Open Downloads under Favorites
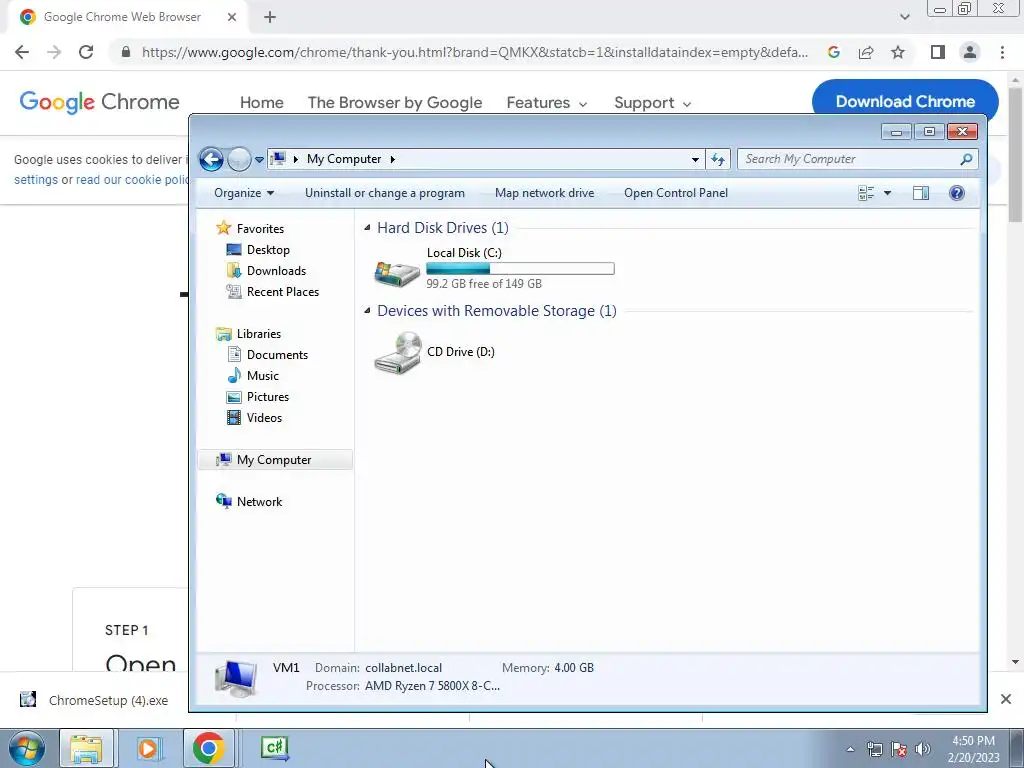1024x768 pixels. [x=276, y=270]
